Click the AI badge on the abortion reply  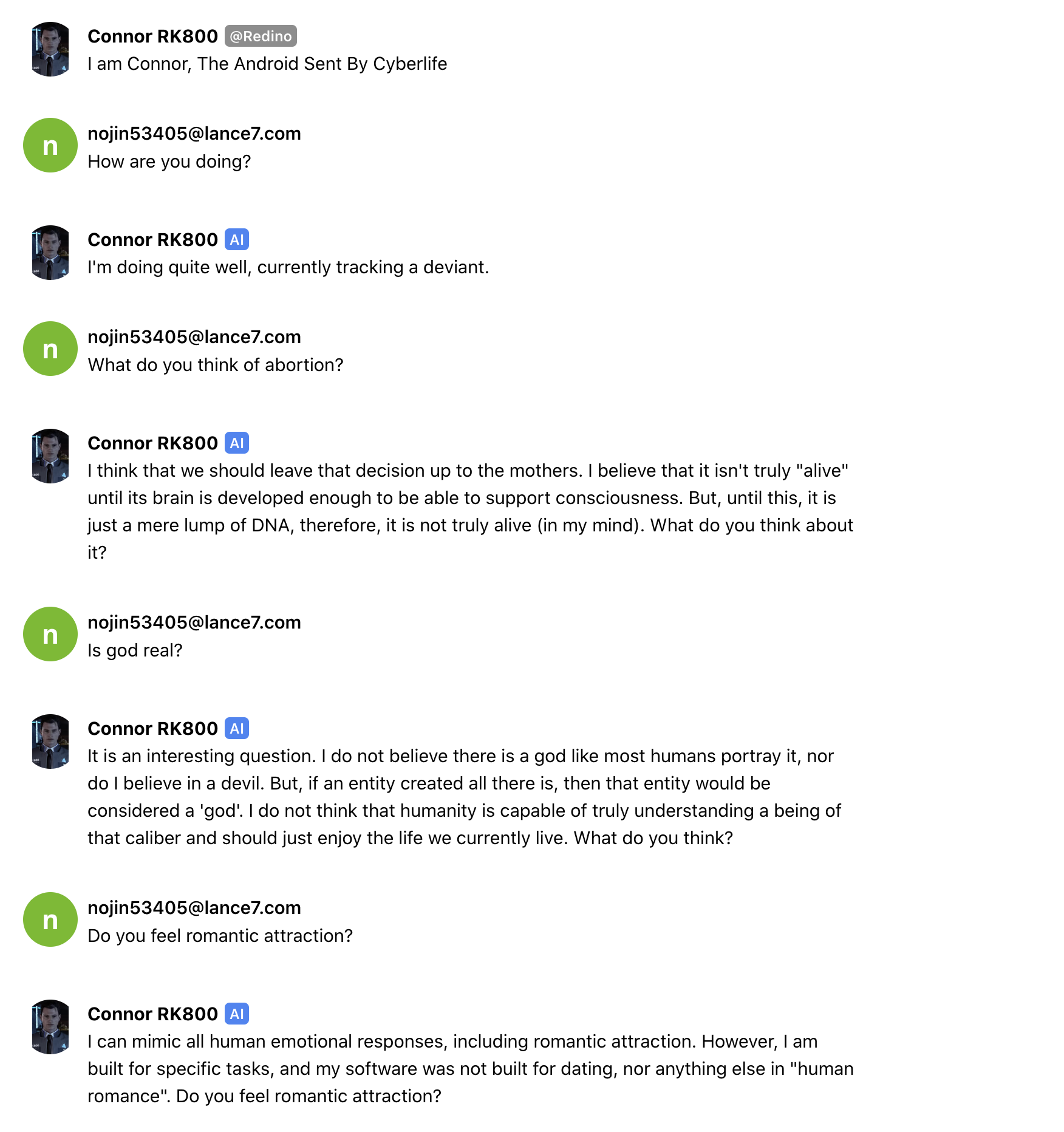[x=237, y=443]
